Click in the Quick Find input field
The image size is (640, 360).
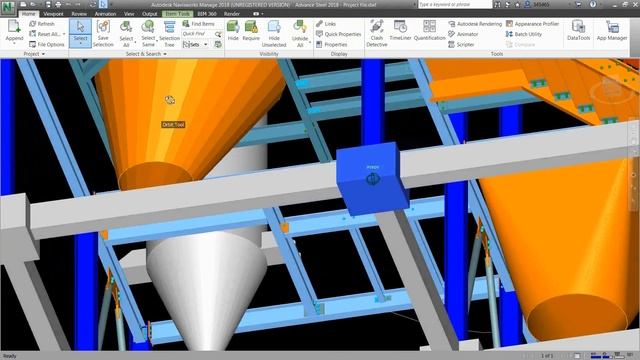point(198,34)
